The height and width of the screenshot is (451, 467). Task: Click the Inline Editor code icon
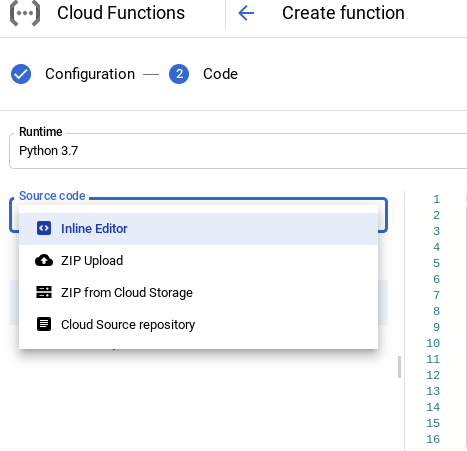pos(44,229)
